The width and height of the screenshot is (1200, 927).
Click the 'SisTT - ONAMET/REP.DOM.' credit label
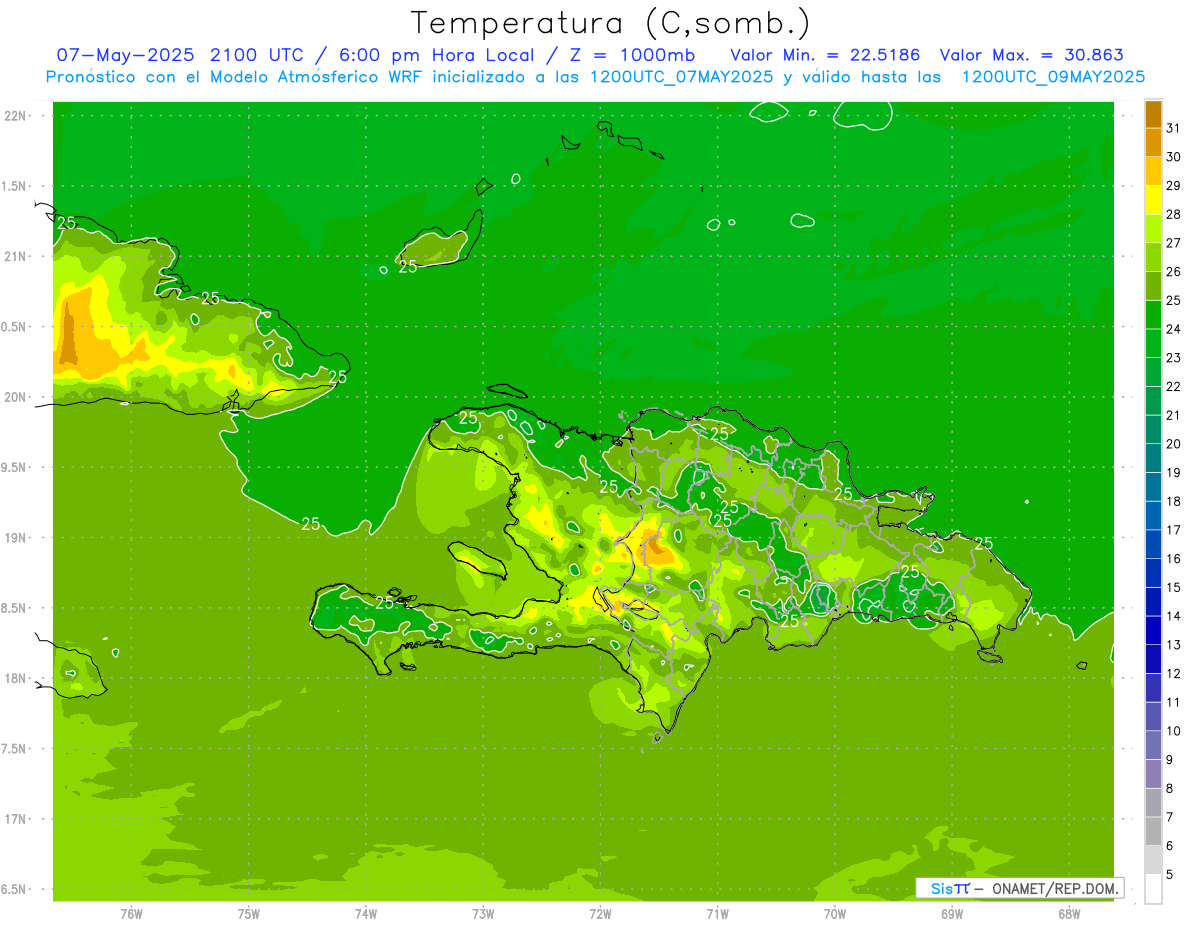1020,888
